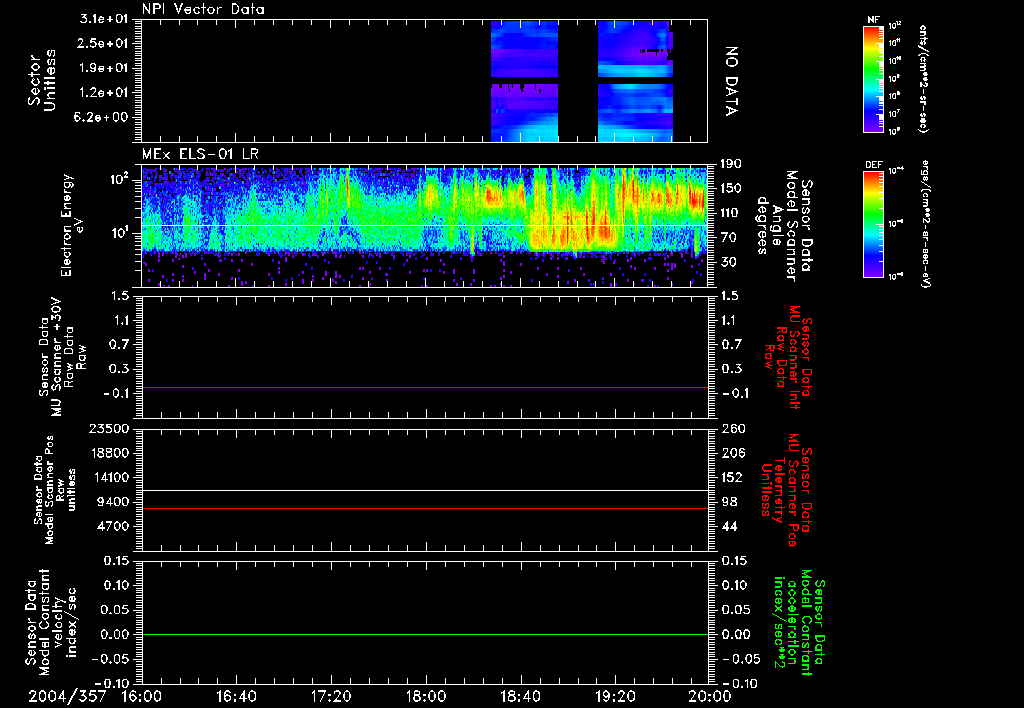The height and width of the screenshot is (708, 1024).
Task: Click the 190 degrees angle tick label
Action: tap(731, 164)
